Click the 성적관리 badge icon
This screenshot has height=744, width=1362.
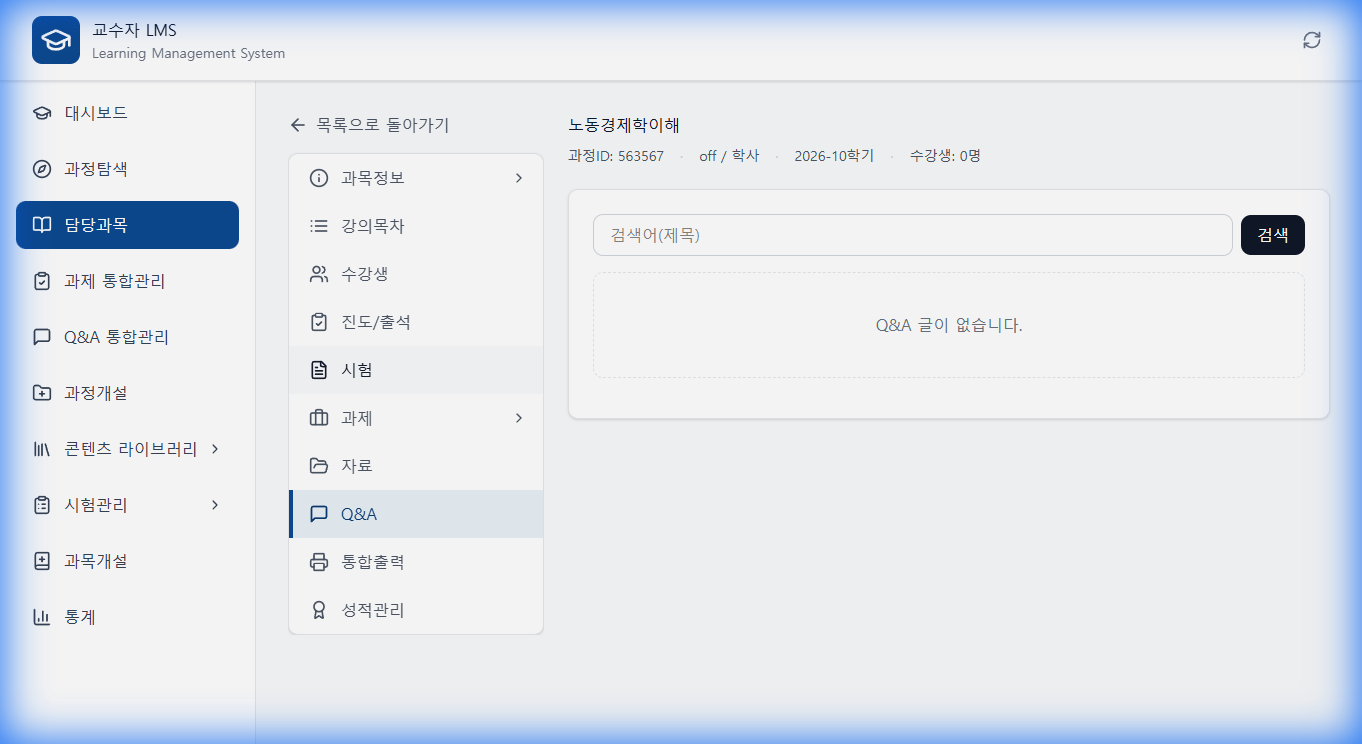(319, 609)
